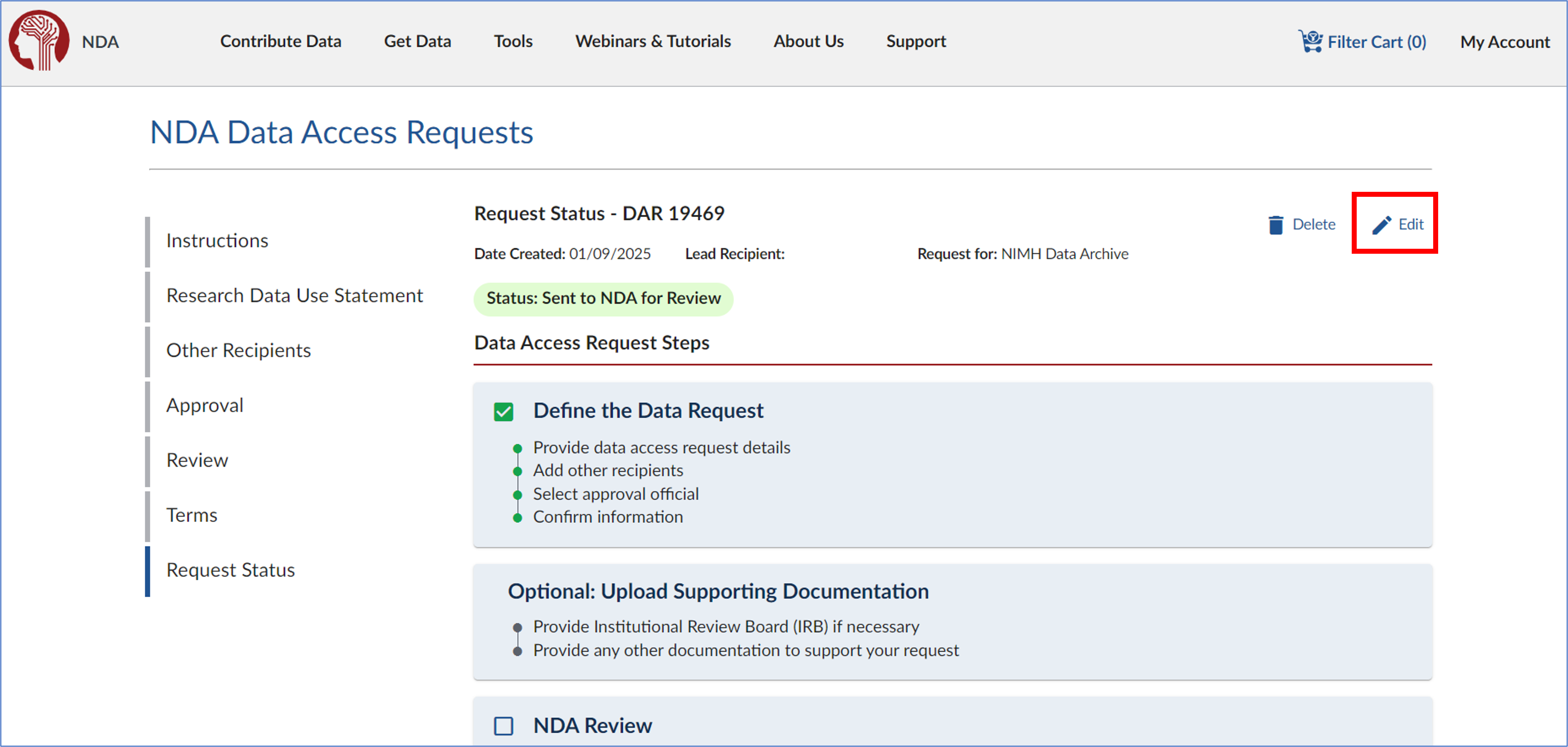Go to Research Data Use Statement
Screen dimensions: 1568x747
(295, 296)
